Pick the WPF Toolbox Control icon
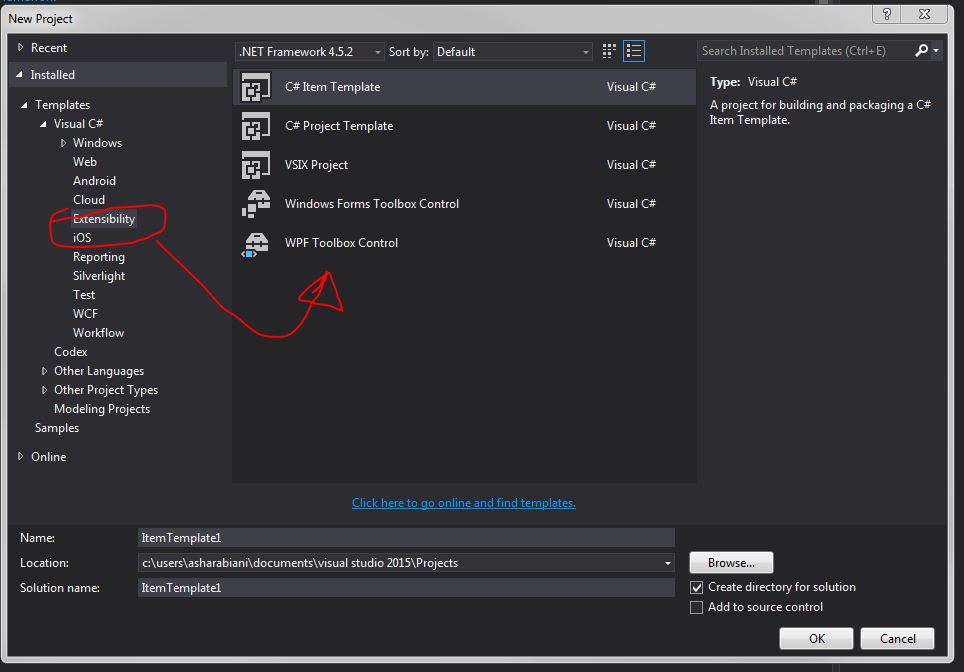Viewport: 964px width, 672px height. (255, 243)
